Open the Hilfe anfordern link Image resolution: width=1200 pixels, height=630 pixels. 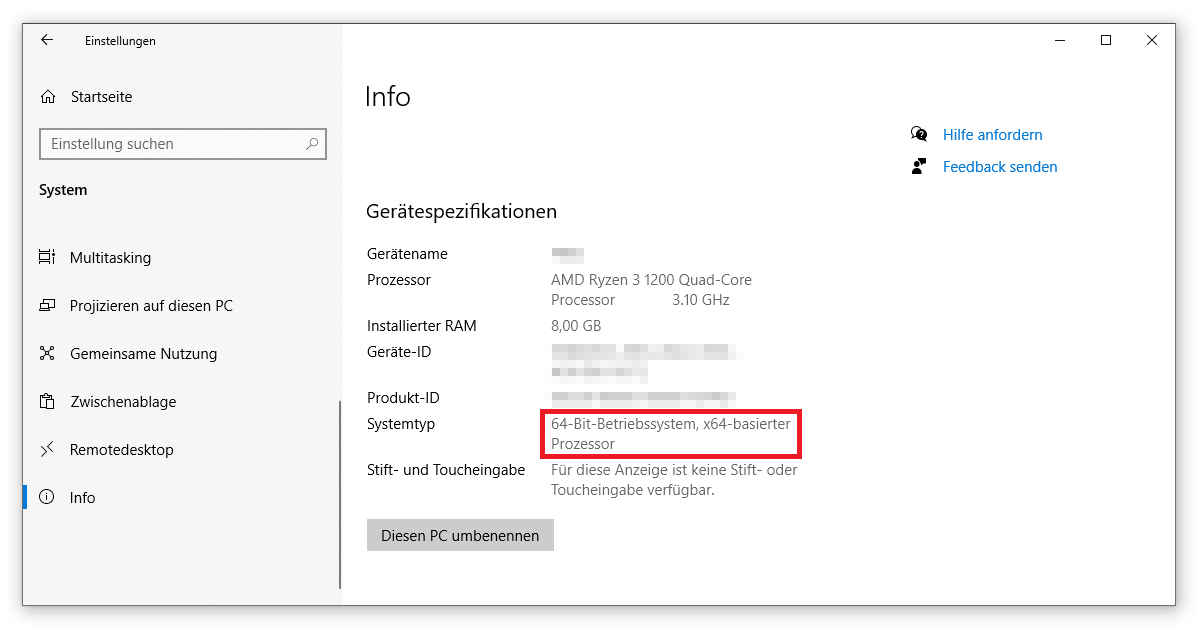pyautogui.click(x=992, y=134)
